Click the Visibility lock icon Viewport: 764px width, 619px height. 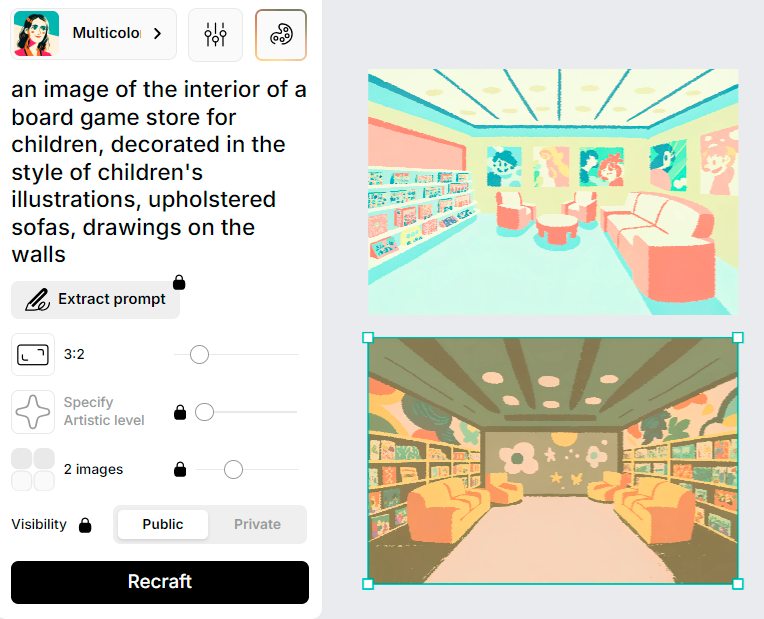click(85, 525)
